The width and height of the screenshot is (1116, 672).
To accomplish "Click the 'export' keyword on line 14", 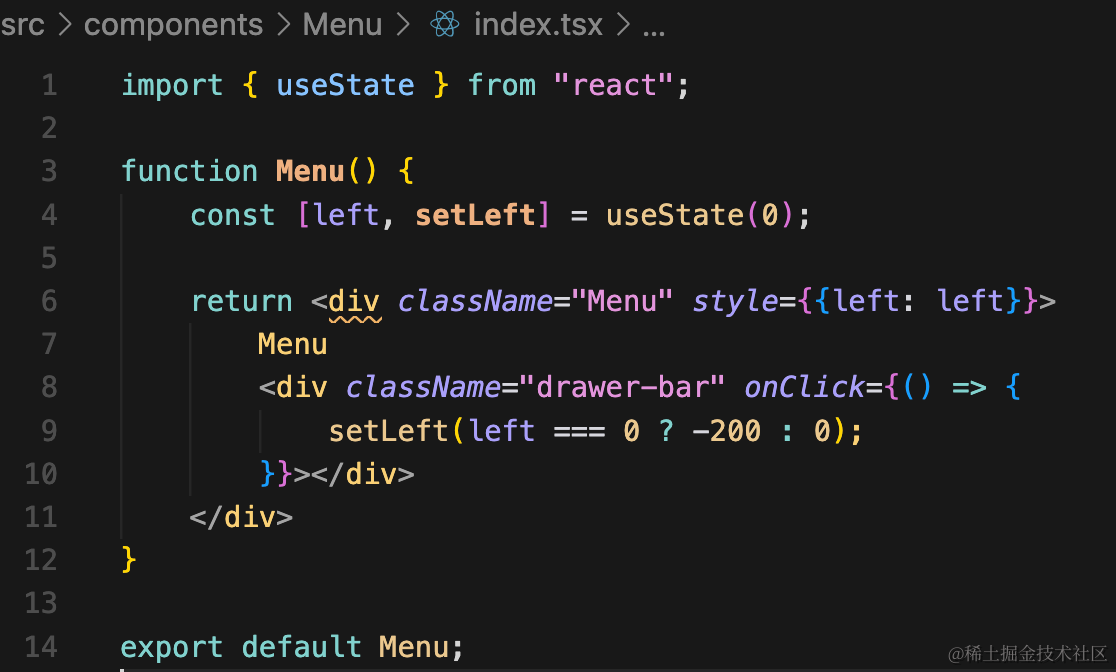I will pyautogui.click(x=172, y=647).
